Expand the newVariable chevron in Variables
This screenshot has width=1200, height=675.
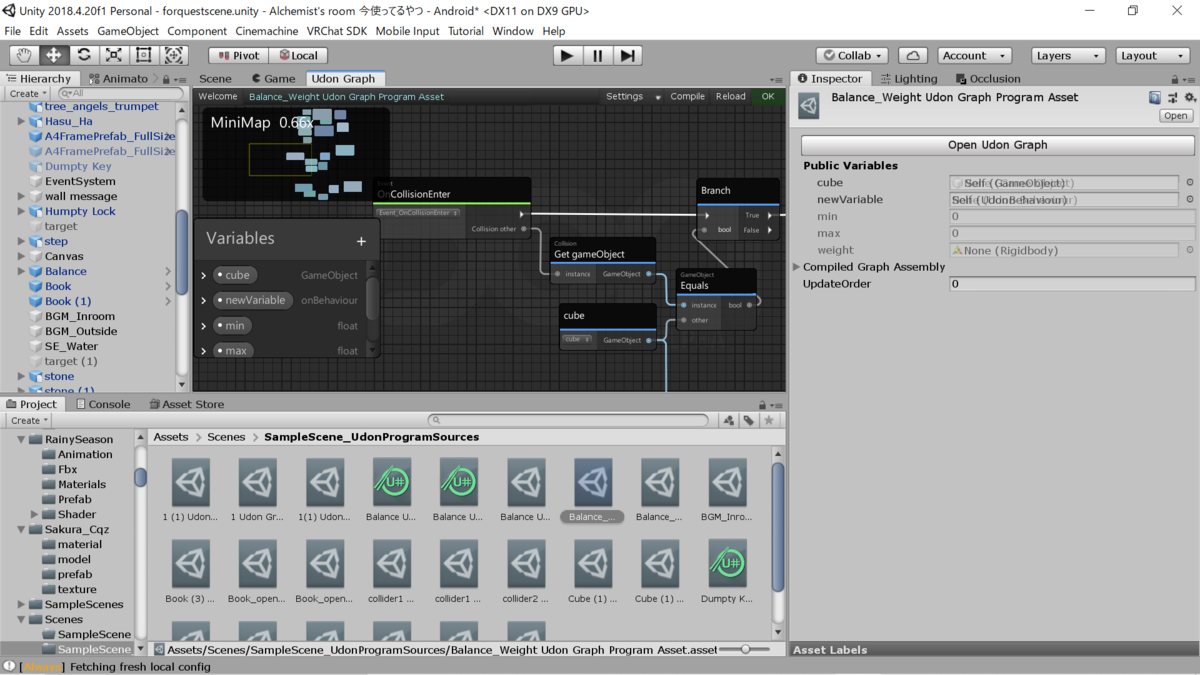coord(204,301)
